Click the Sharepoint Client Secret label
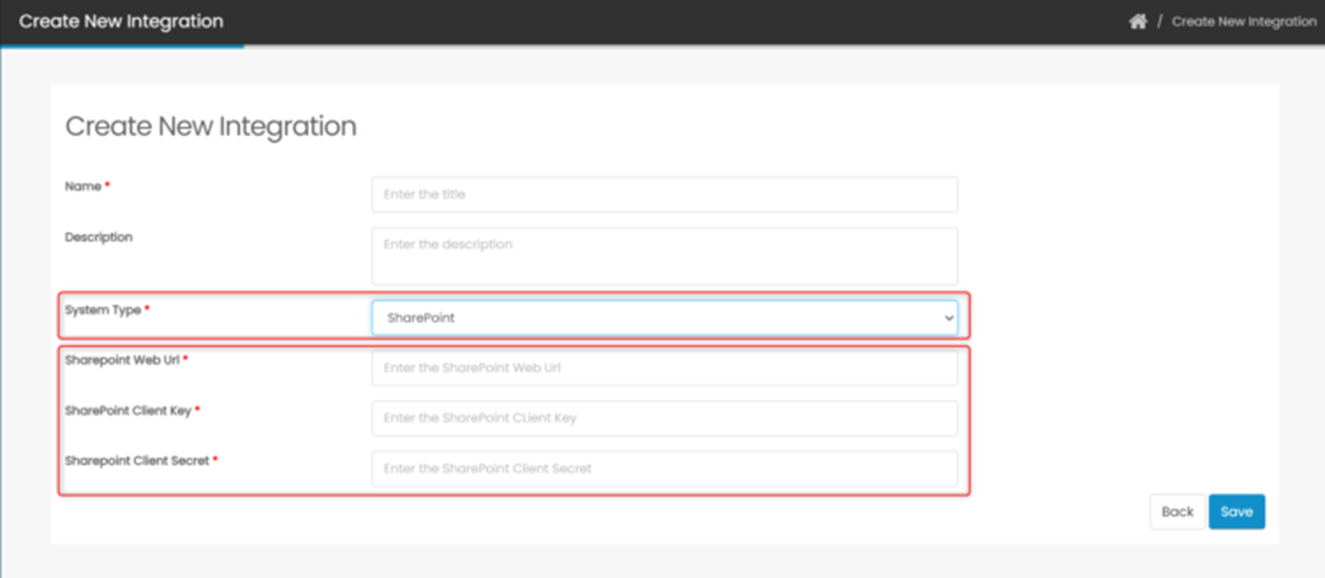 [x=137, y=461]
